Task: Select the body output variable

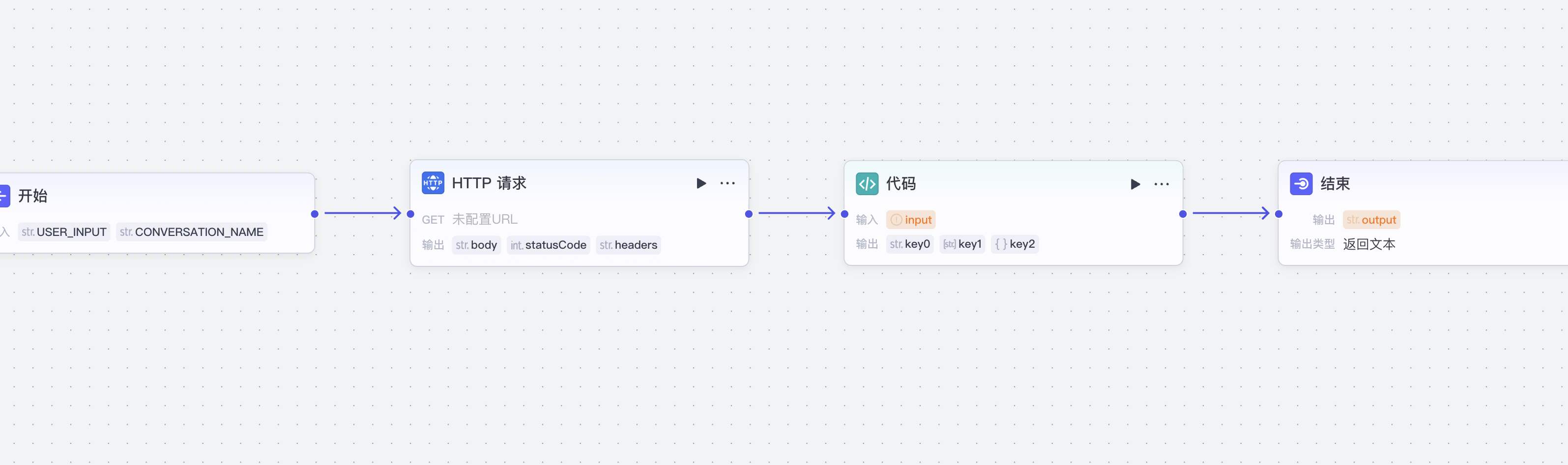Action: pos(476,245)
